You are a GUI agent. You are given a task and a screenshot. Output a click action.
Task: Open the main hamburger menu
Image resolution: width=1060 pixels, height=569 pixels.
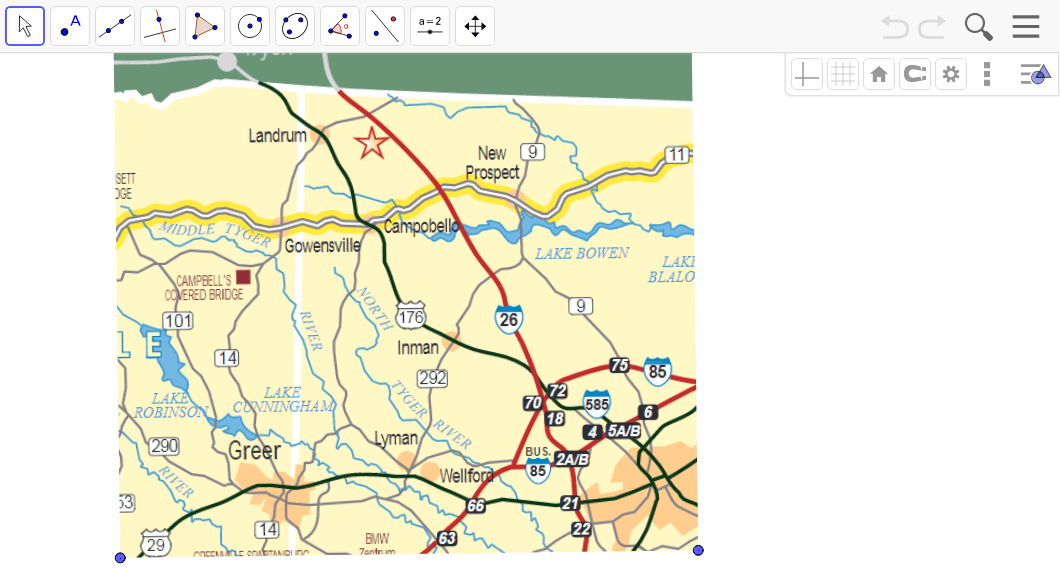[x=1026, y=26]
